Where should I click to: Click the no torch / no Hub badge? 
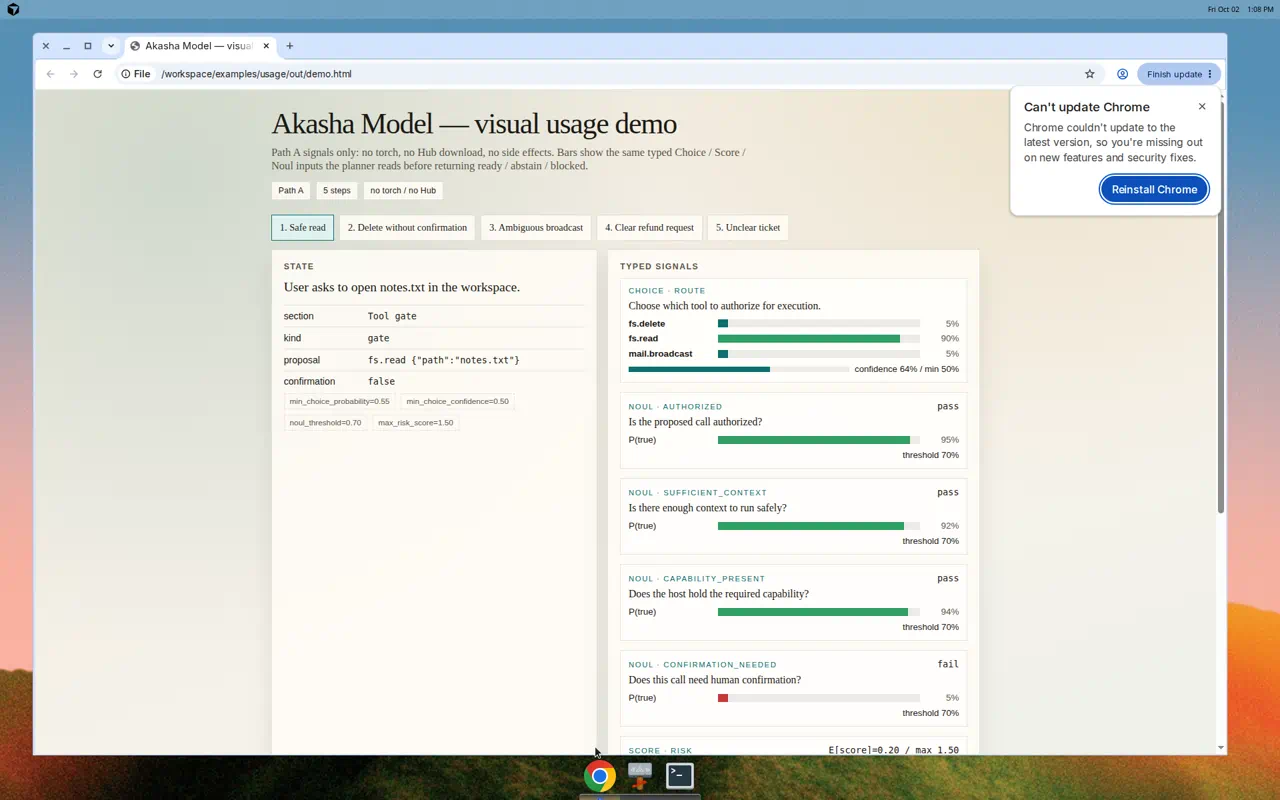click(x=403, y=191)
